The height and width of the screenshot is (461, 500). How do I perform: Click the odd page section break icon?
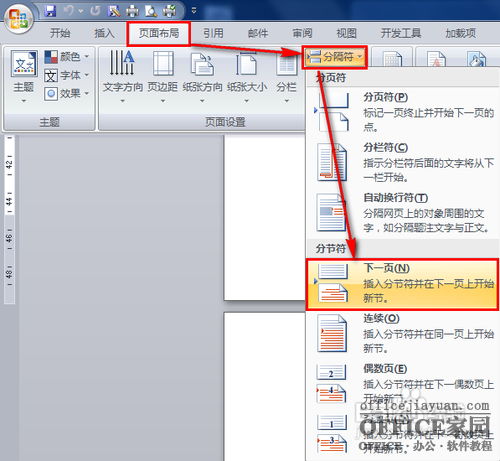(x=332, y=433)
